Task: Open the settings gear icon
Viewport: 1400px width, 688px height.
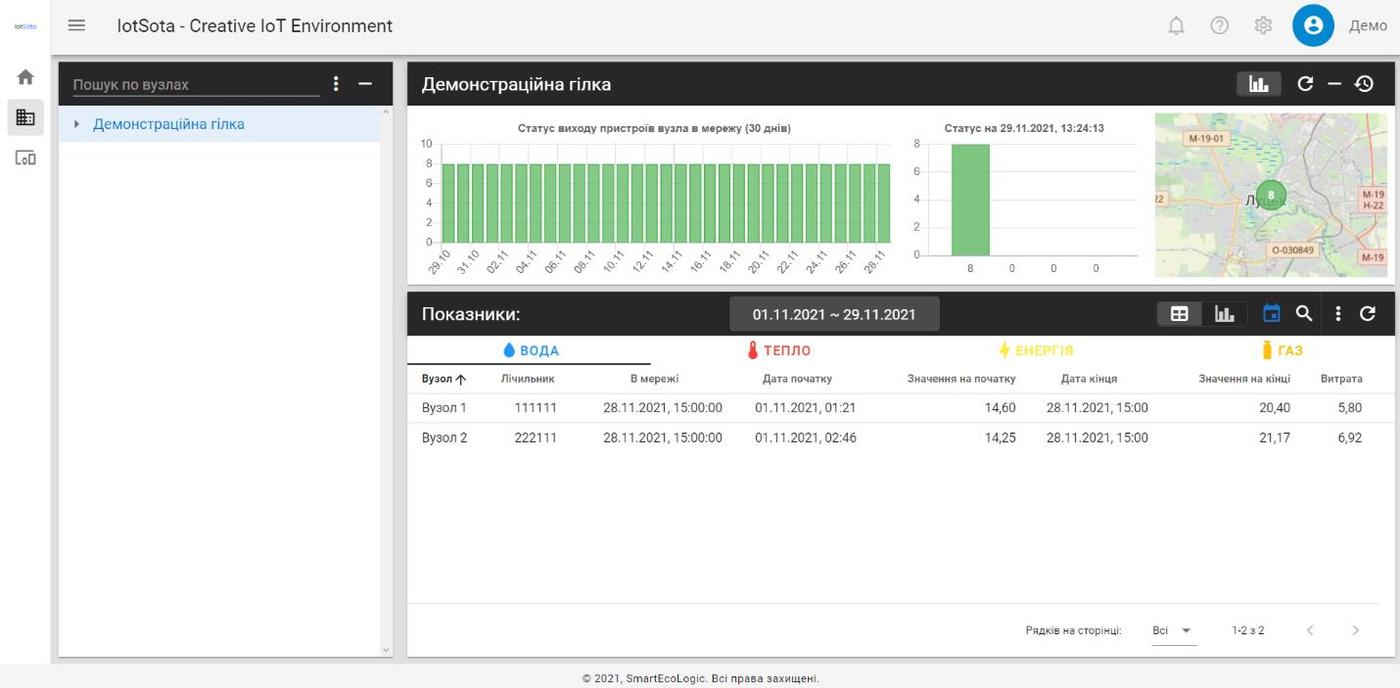Action: [x=1263, y=26]
